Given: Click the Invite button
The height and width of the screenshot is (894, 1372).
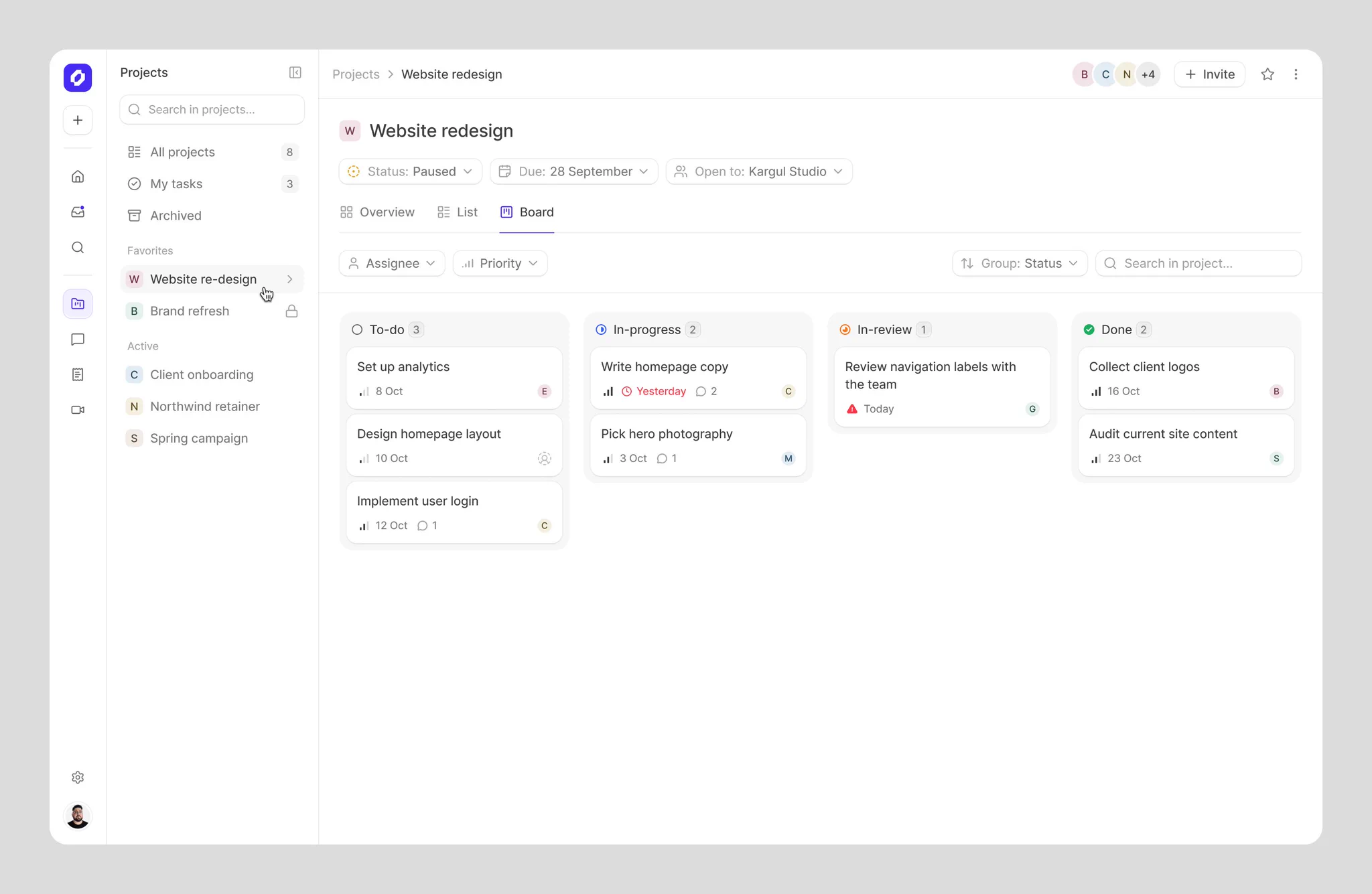Looking at the screenshot, I should [x=1210, y=74].
